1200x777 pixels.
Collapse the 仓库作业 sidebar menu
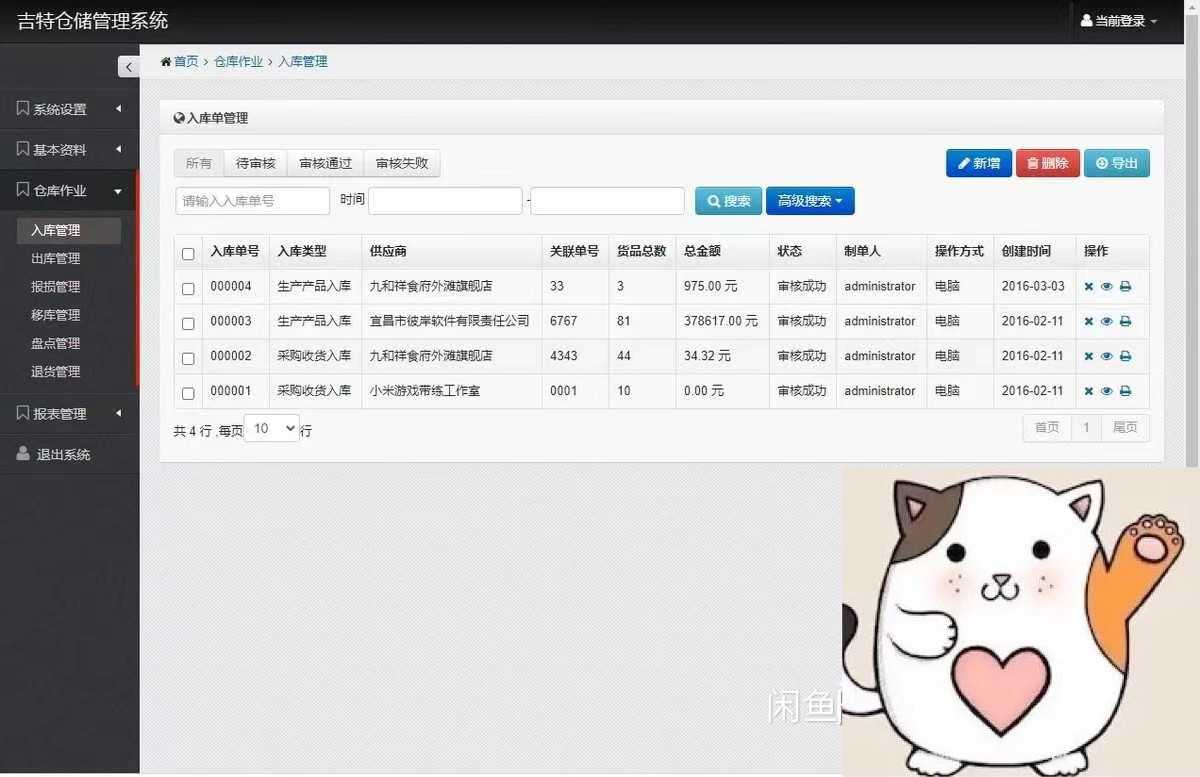click(x=68, y=191)
